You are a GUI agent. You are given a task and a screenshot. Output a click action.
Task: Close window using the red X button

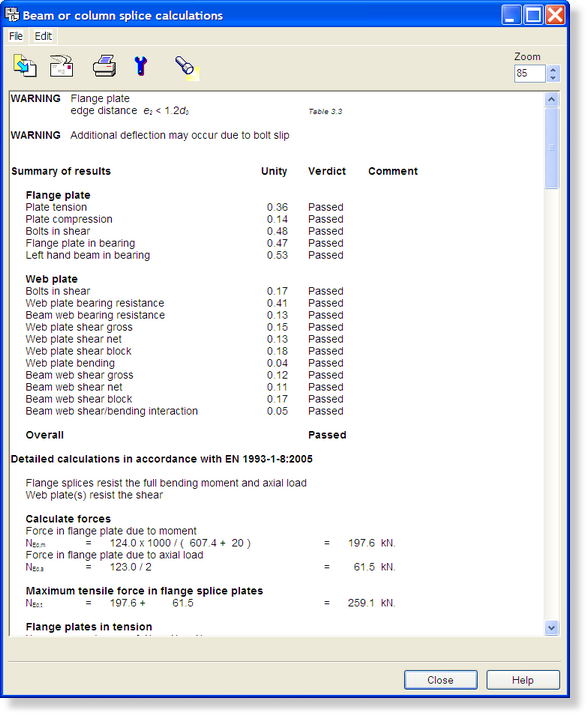[556, 15]
